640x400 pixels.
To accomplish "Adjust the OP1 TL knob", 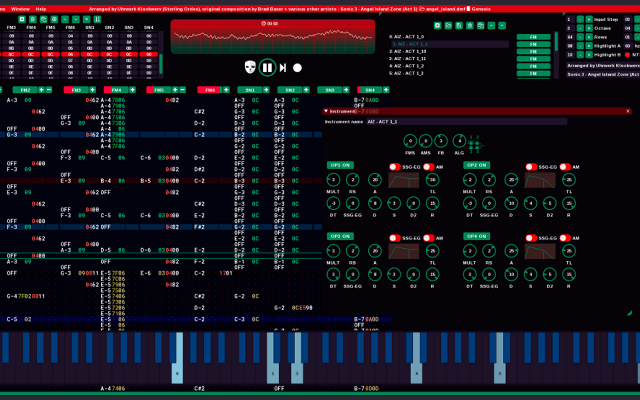I will tap(432, 180).
